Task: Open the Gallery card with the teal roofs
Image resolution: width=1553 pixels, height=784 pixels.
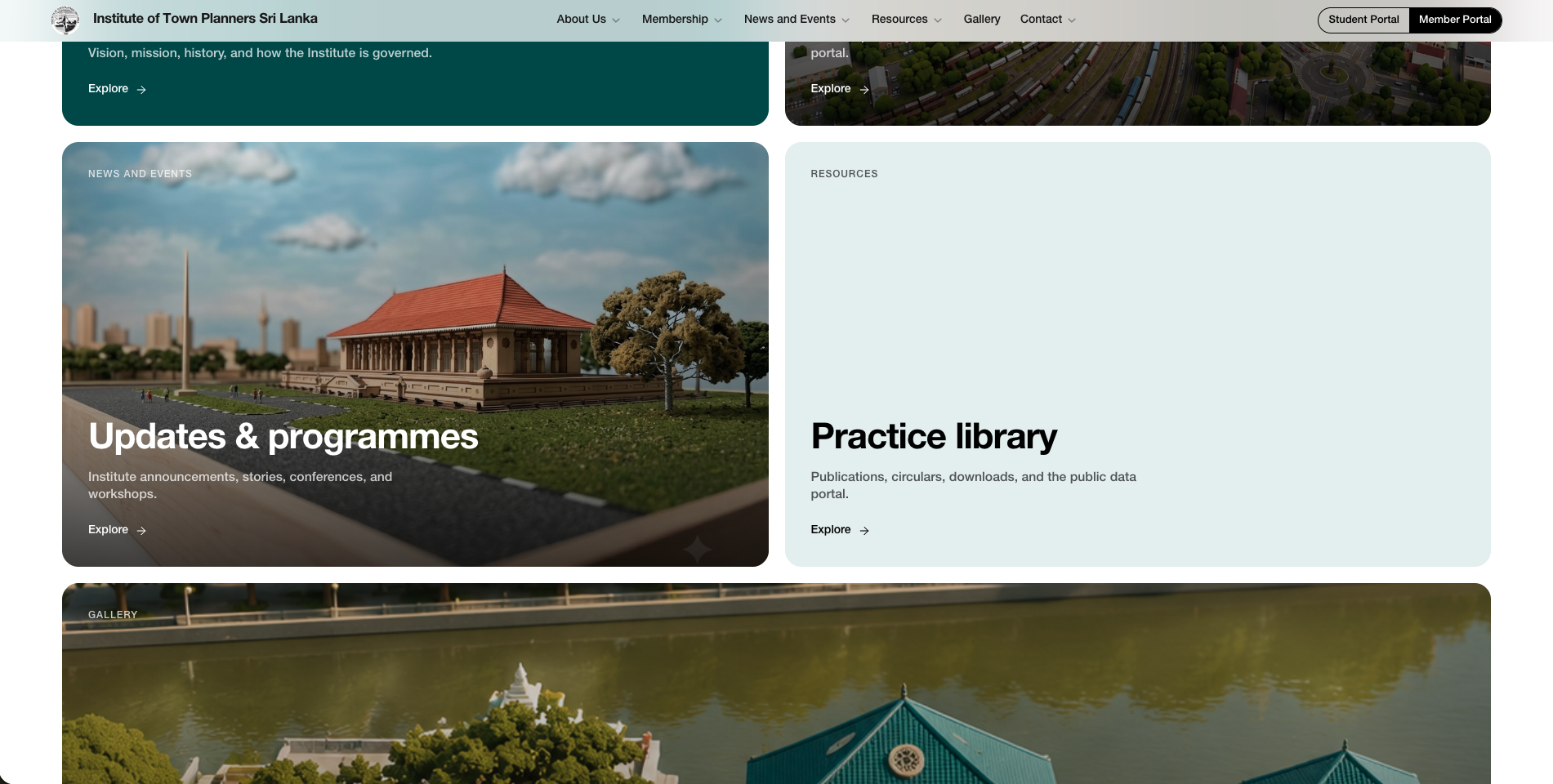Action: point(776,684)
